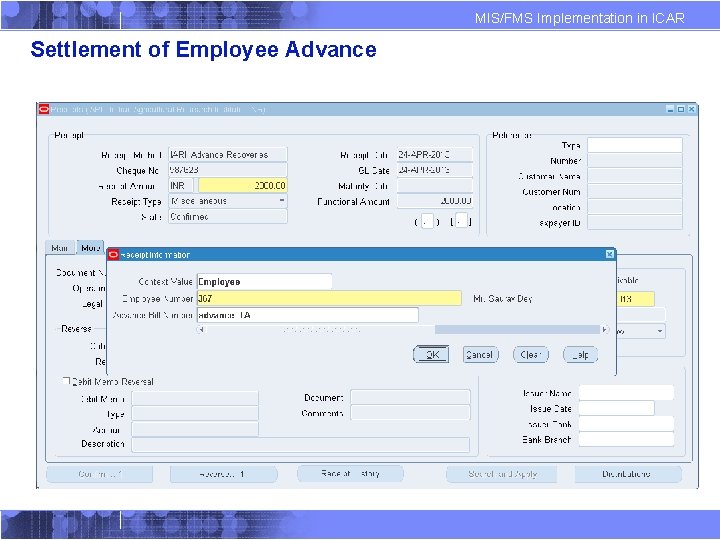Click the right arrow of dialog scrollbar
Image resolution: width=720 pixels, height=540 pixels.
[605, 329]
